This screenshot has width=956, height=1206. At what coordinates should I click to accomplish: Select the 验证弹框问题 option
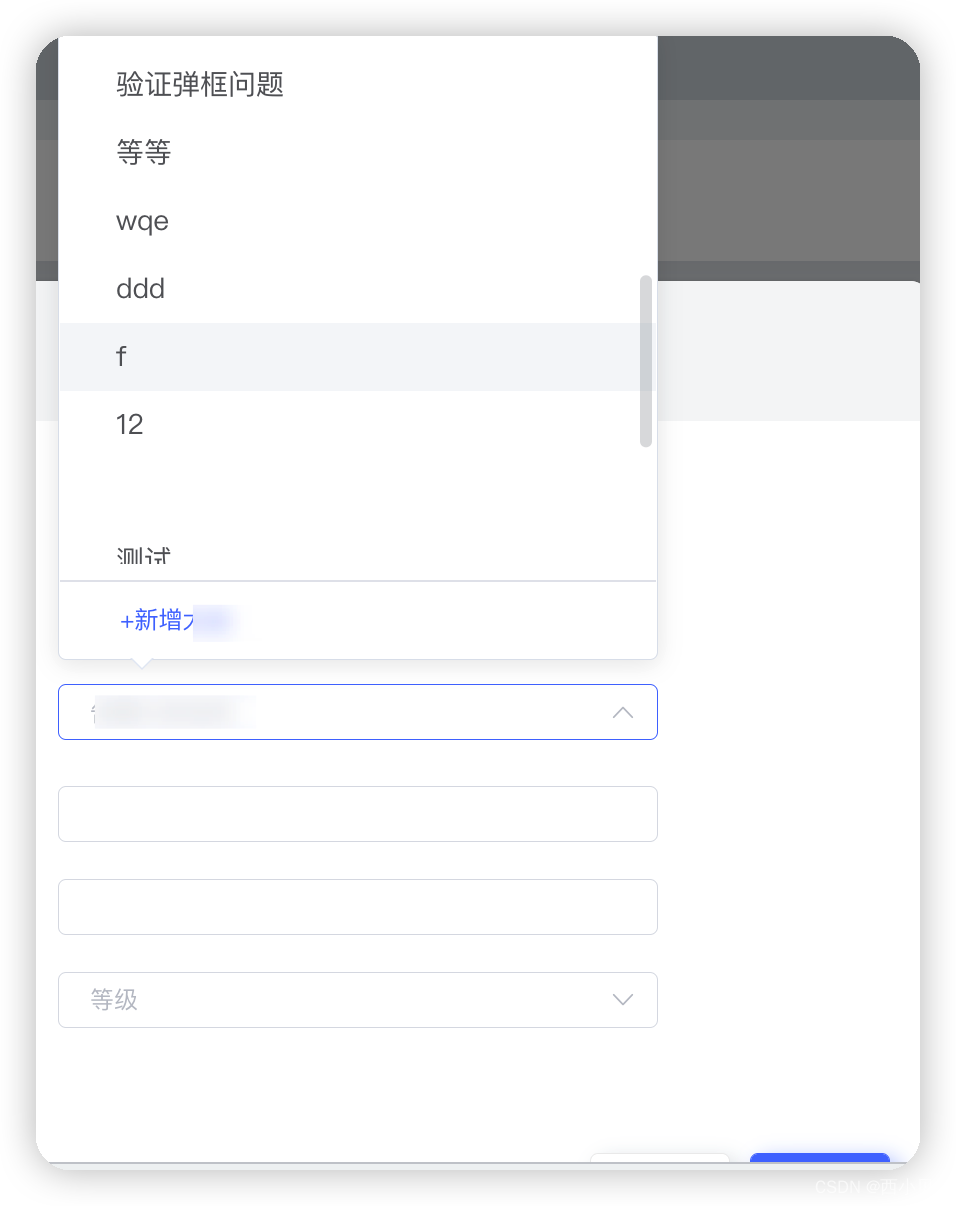coord(358,85)
